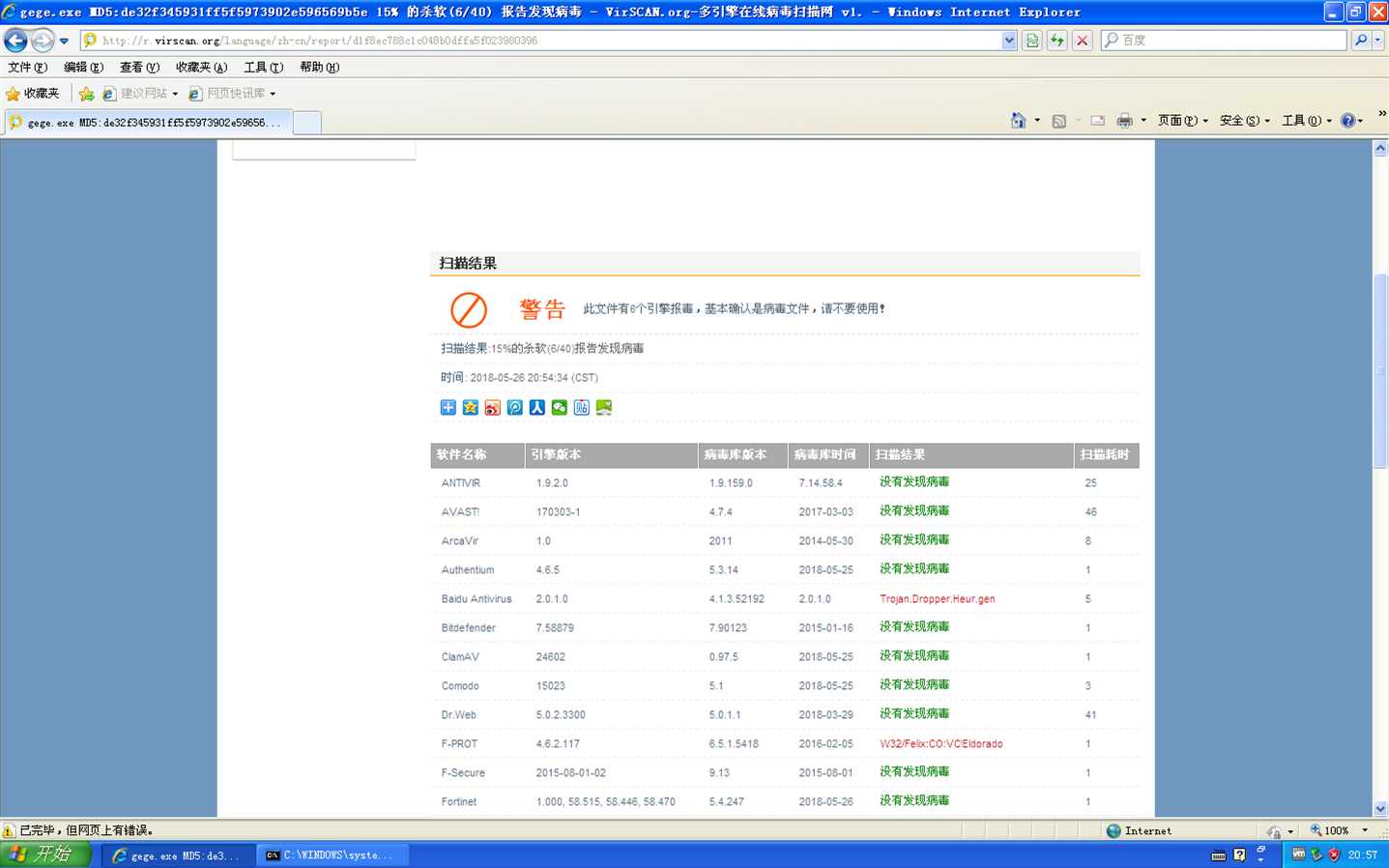Click the add to favorites bar star icon

[x=86, y=94]
